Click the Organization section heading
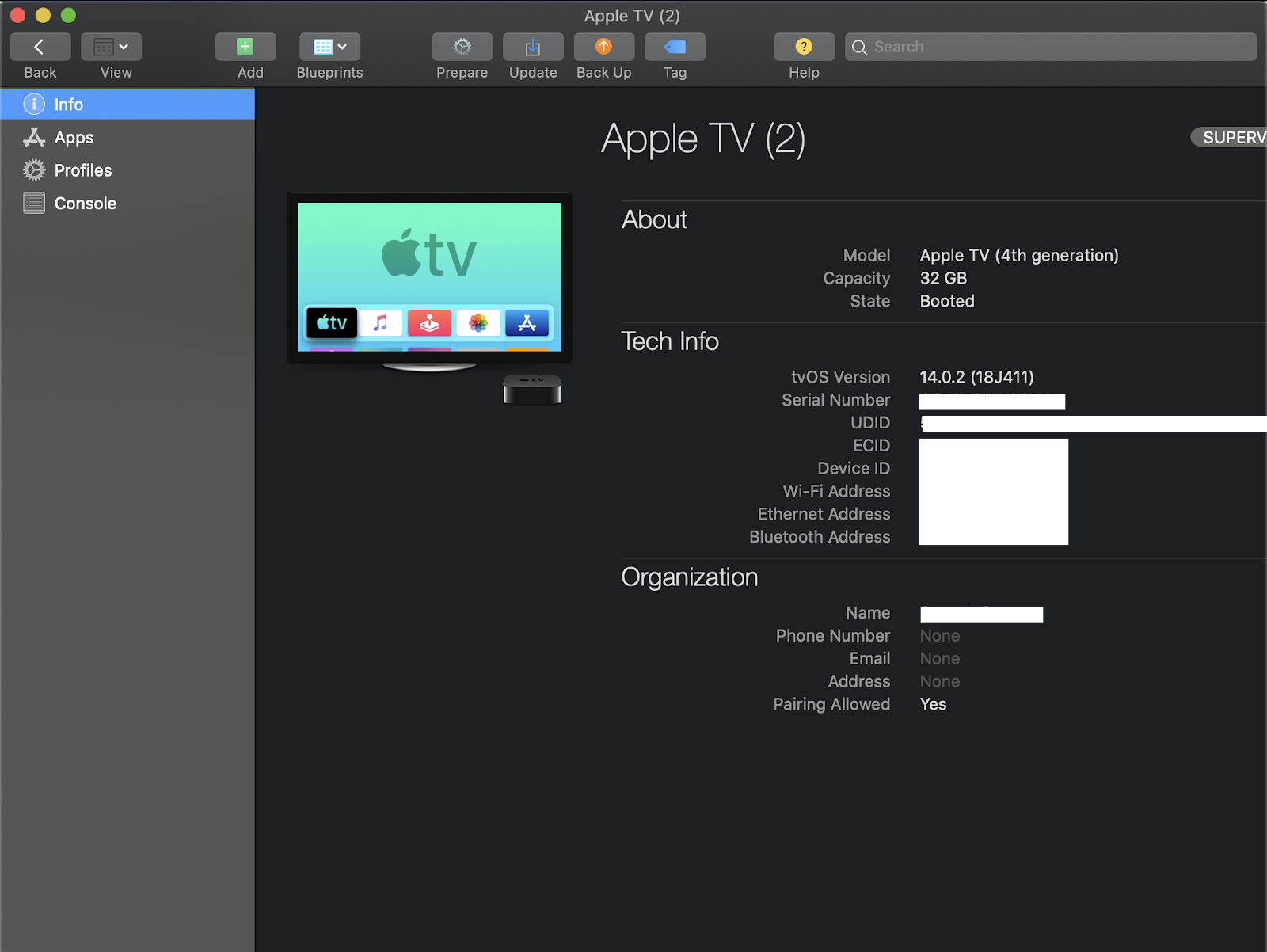The height and width of the screenshot is (952, 1267). pyautogui.click(x=690, y=577)
